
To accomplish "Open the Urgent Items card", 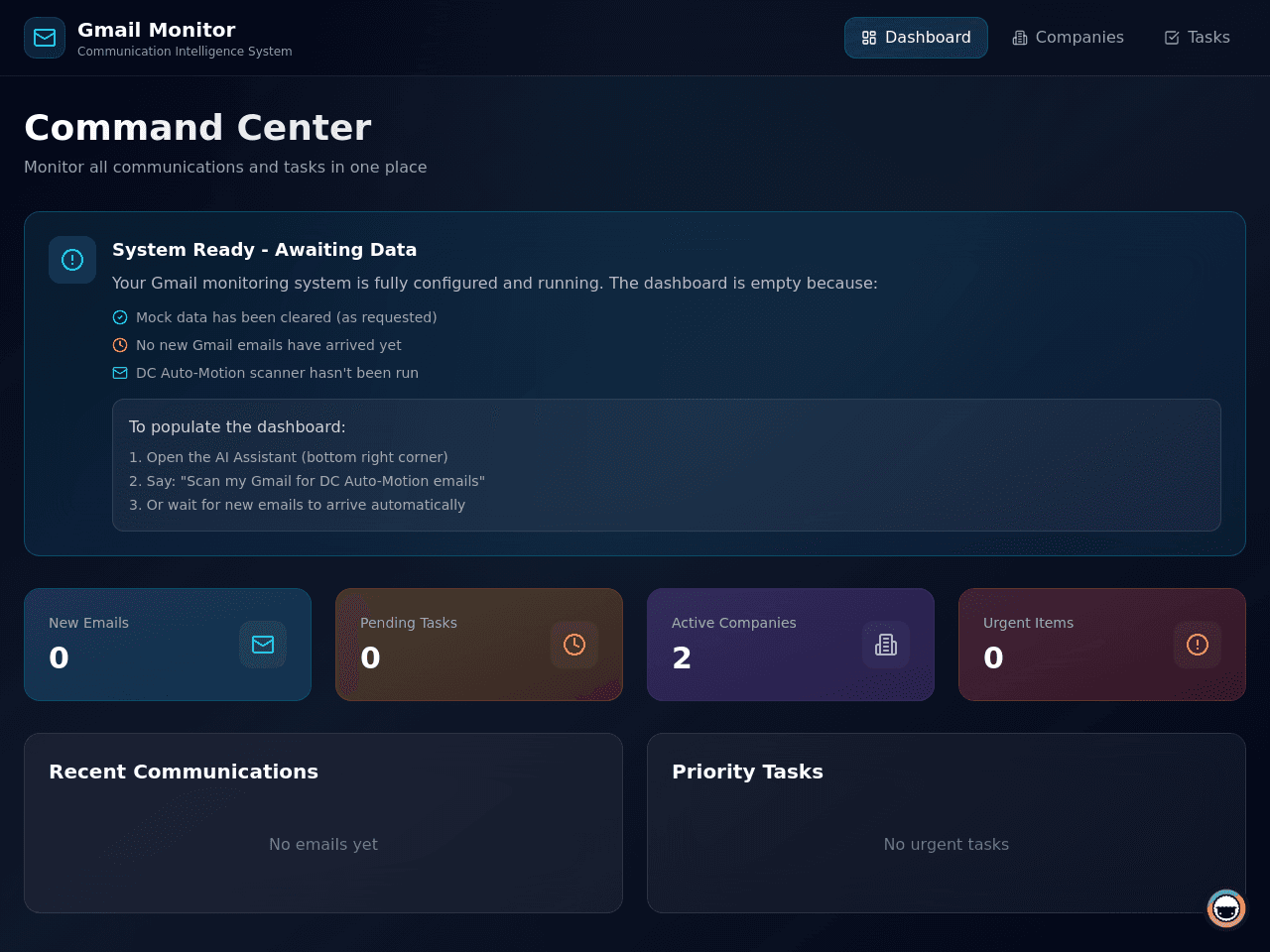I will tap(1102, 645).
